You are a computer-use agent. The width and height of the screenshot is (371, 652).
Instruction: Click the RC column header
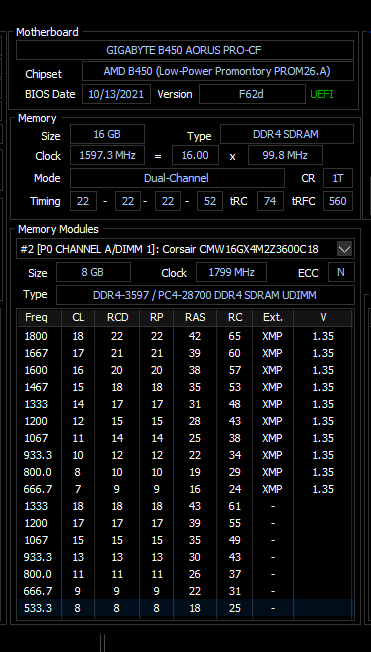tap(235, 318)
